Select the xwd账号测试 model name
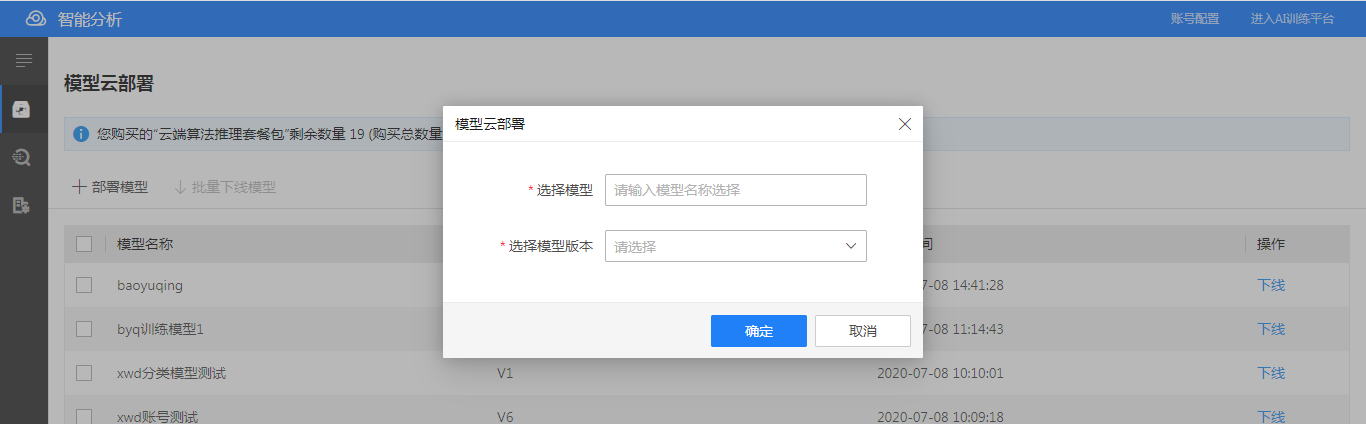The width and height of the screenshot is (1366, 424). tap(157, 416)
